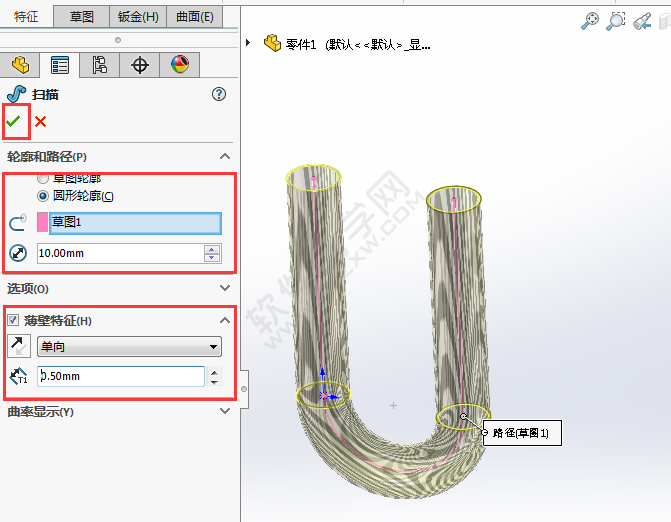Click the sweep feature icon
Image resolution: width=671 pixels, height=522 pixels.
(x=16, y=94)
